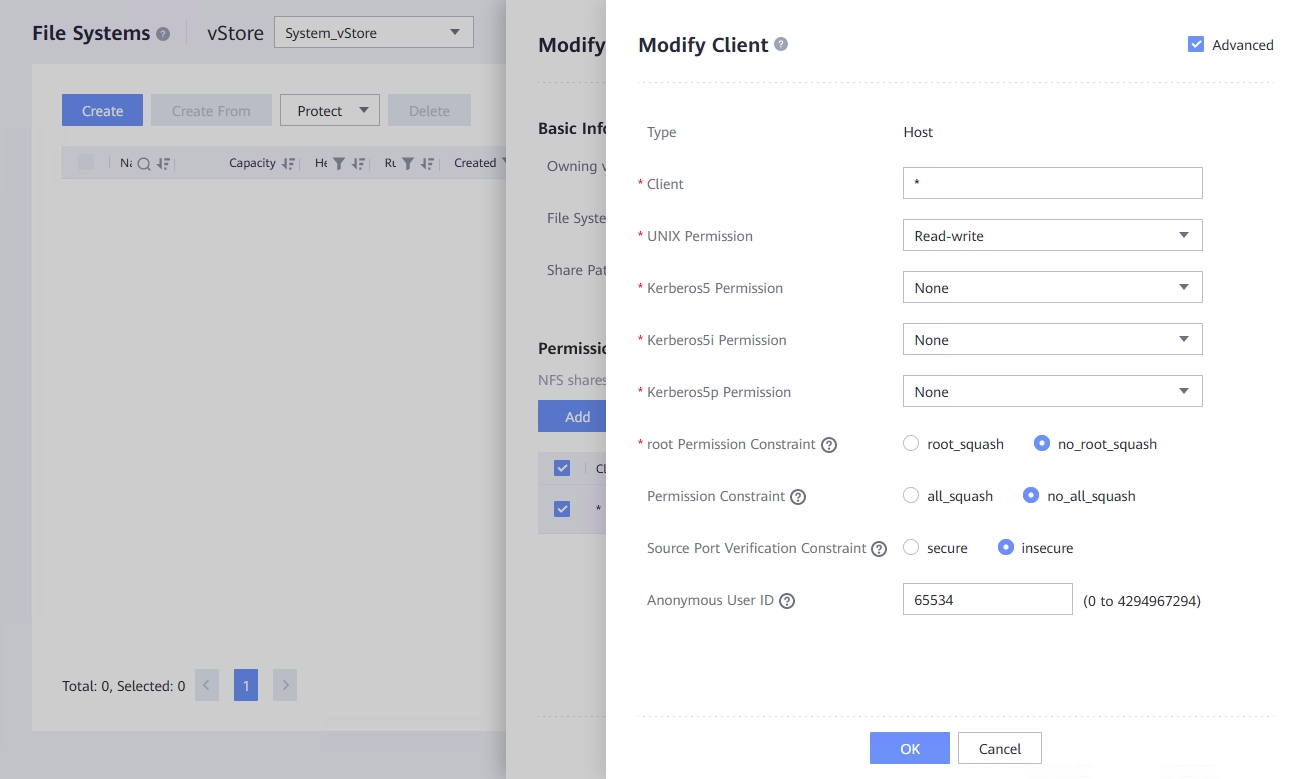The height and width of the screenshot is (779, 1306).
Task: Click the Client text input field
Action: tap(1052, 184)
